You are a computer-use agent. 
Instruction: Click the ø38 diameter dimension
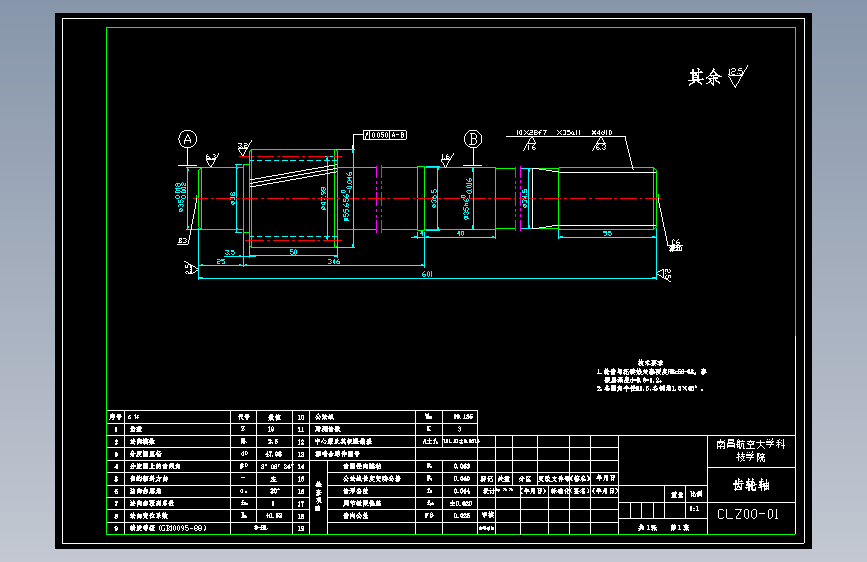233,199
